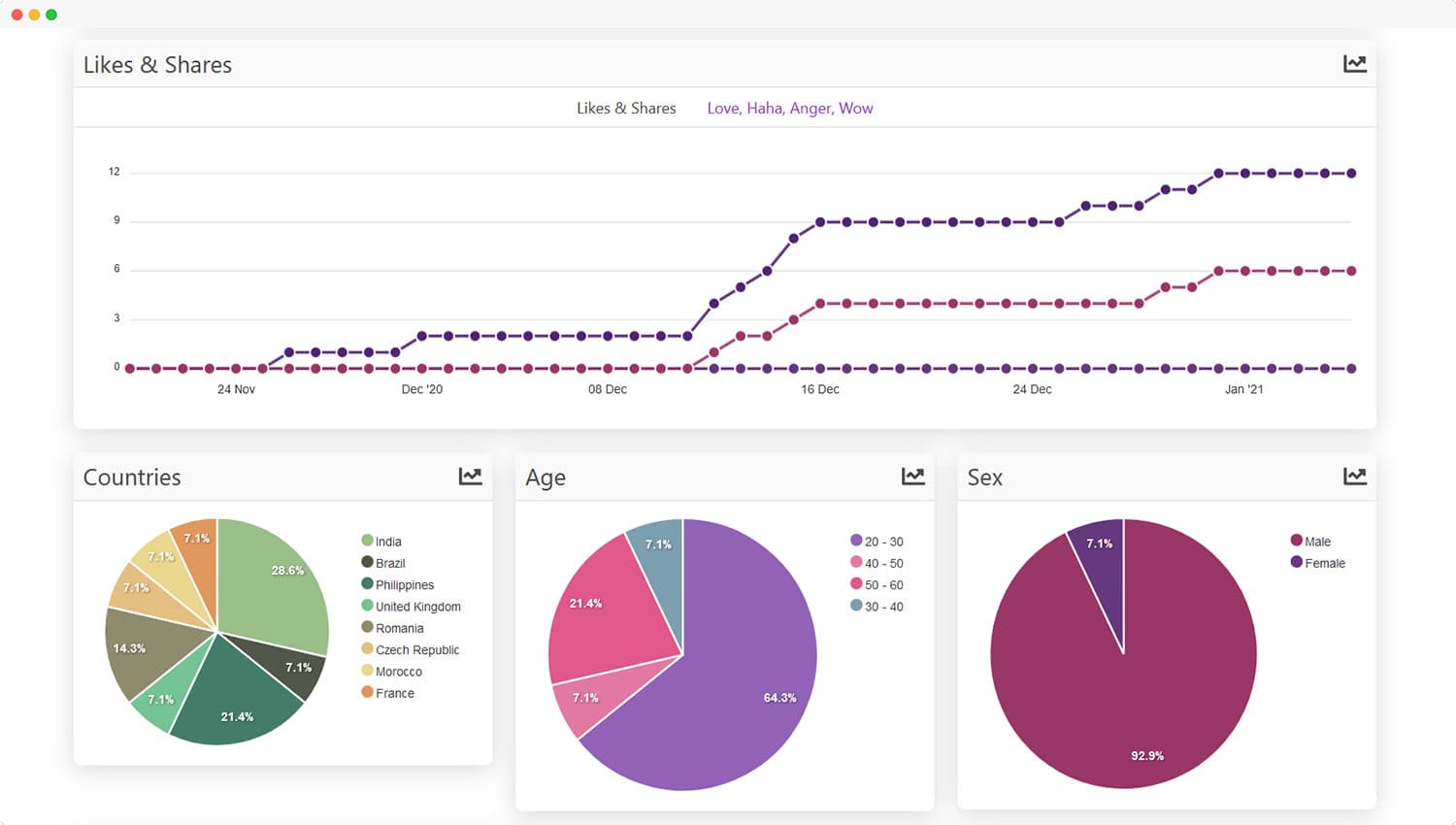Toggle Philippines in the Countries legend

[x=398, y=584]
